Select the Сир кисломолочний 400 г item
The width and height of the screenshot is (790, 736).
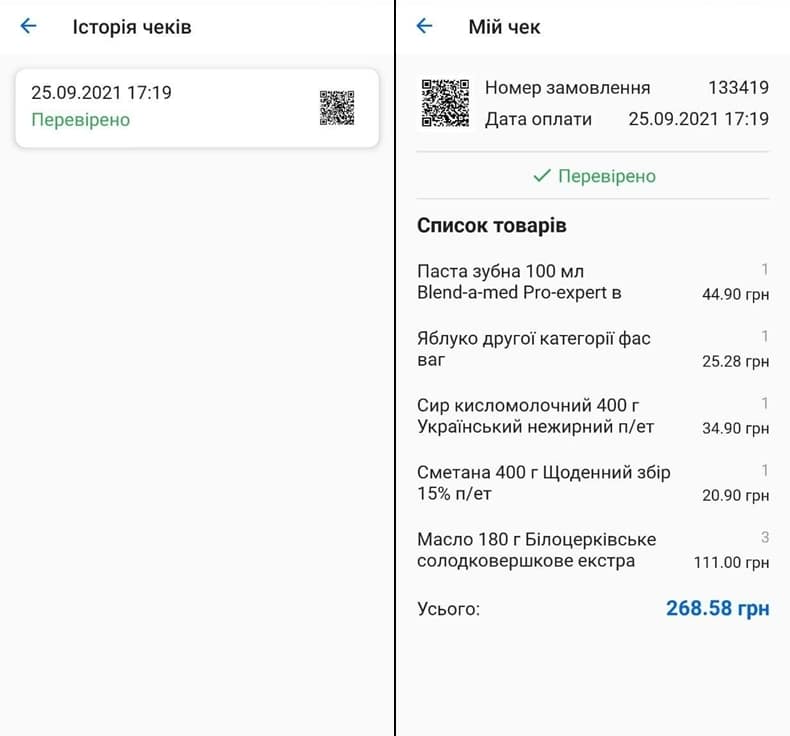tap(535, 416)
